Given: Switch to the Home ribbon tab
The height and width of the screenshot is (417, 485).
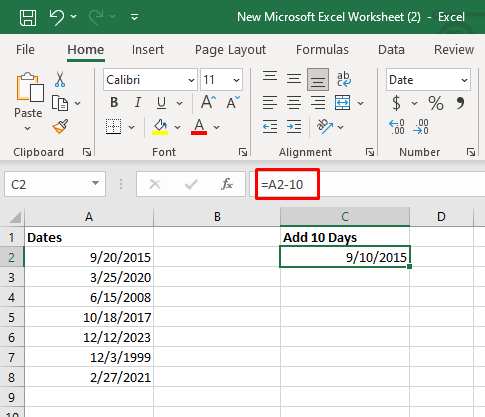Looking at the screenshot, I should coord(86,50).
